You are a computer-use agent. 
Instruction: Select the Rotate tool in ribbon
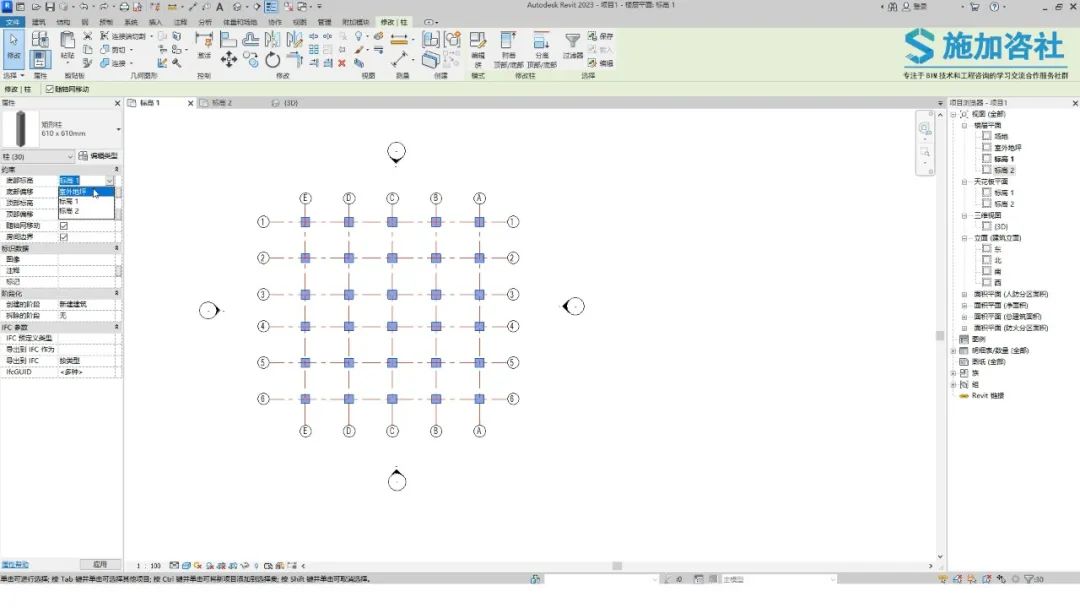pyautogui.click(x=273, y=60)
